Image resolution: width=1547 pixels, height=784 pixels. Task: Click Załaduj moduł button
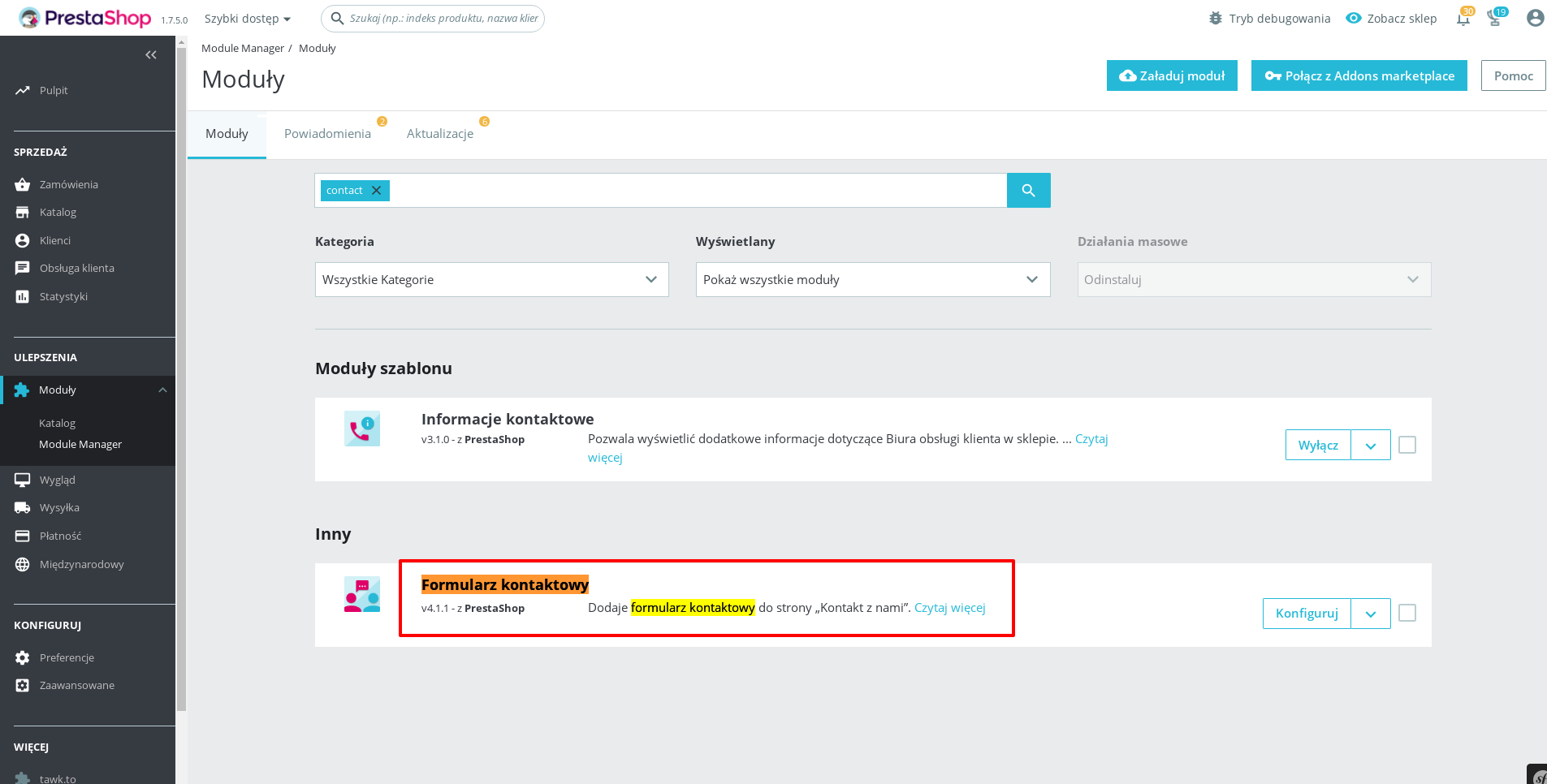1172,75
